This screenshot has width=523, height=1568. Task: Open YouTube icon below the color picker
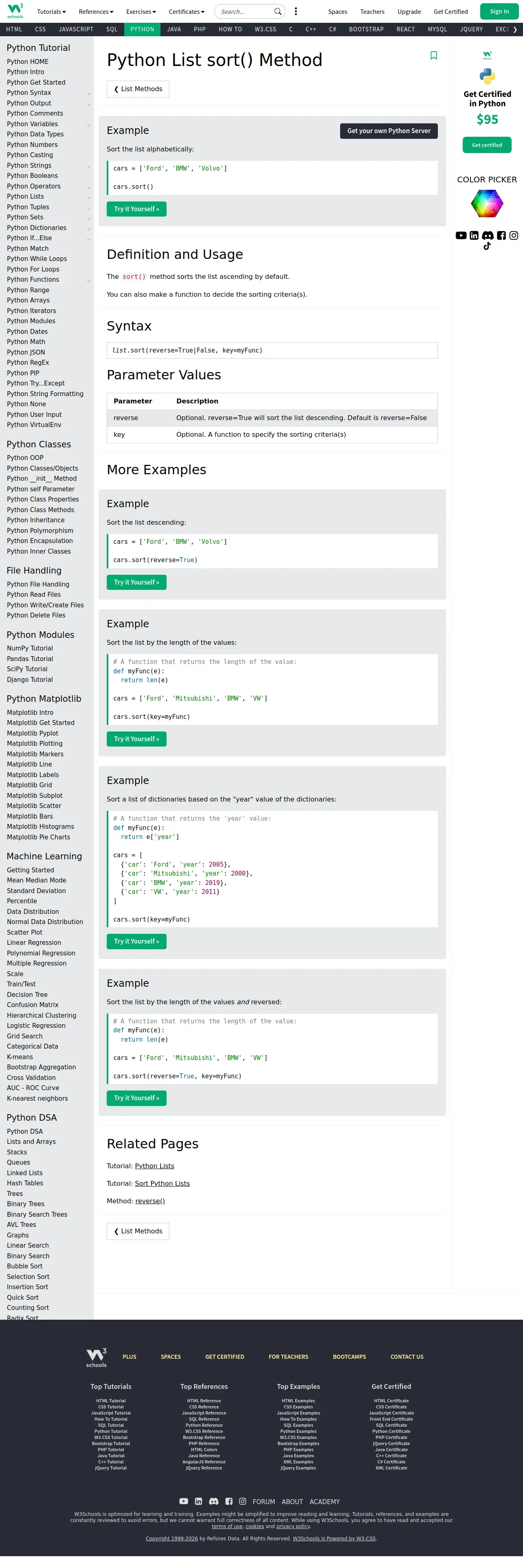pos(461,236)
